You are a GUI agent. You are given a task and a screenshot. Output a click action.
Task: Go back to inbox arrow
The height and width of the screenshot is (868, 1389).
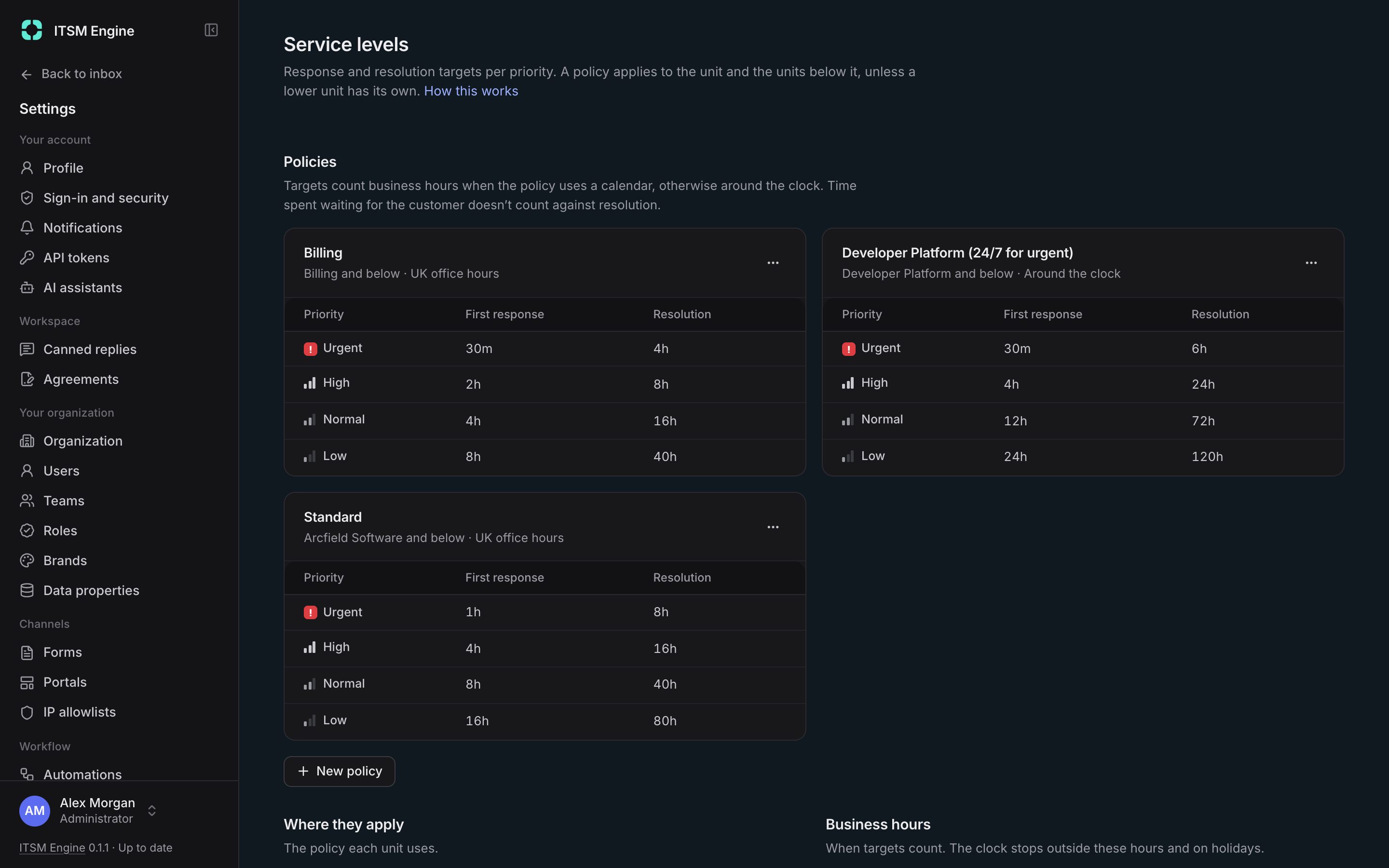[27, 74]
